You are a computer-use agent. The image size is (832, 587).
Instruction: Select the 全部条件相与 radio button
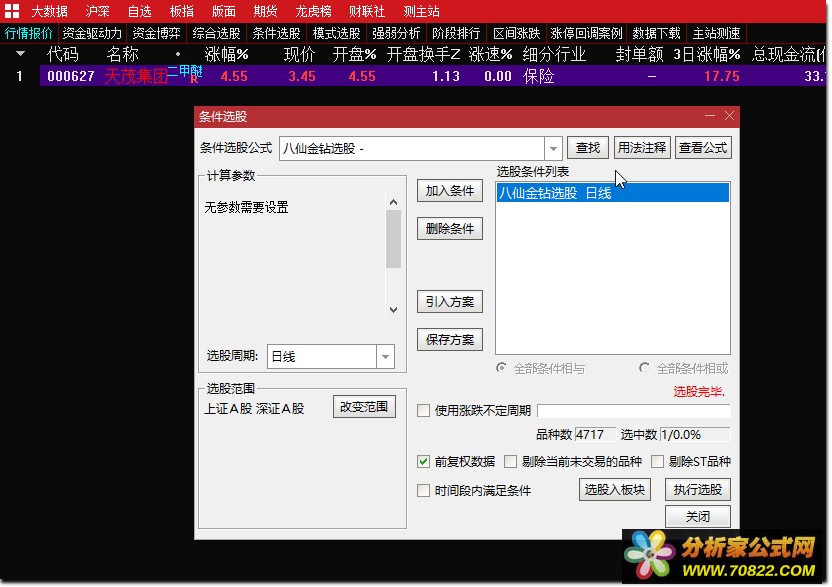[501, 368]
